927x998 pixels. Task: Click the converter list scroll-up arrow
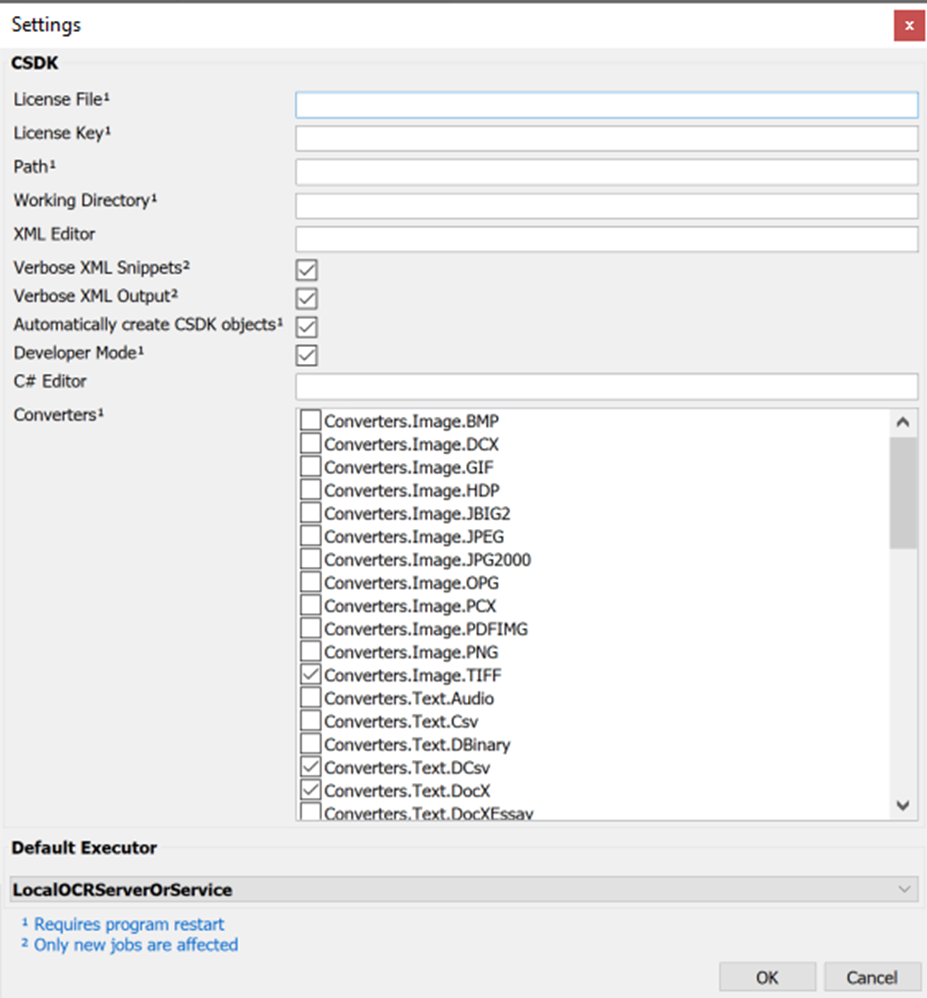pos(903,421)
